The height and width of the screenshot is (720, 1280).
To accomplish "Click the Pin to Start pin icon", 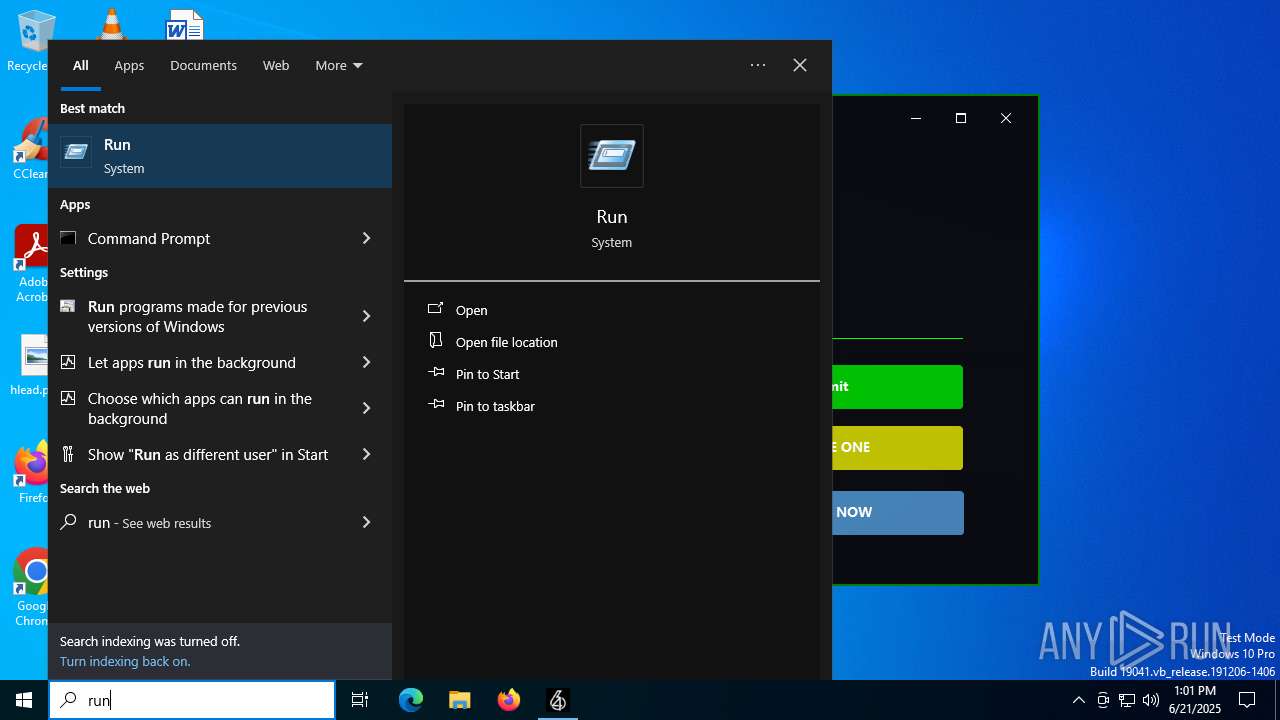I will [436, 373].
